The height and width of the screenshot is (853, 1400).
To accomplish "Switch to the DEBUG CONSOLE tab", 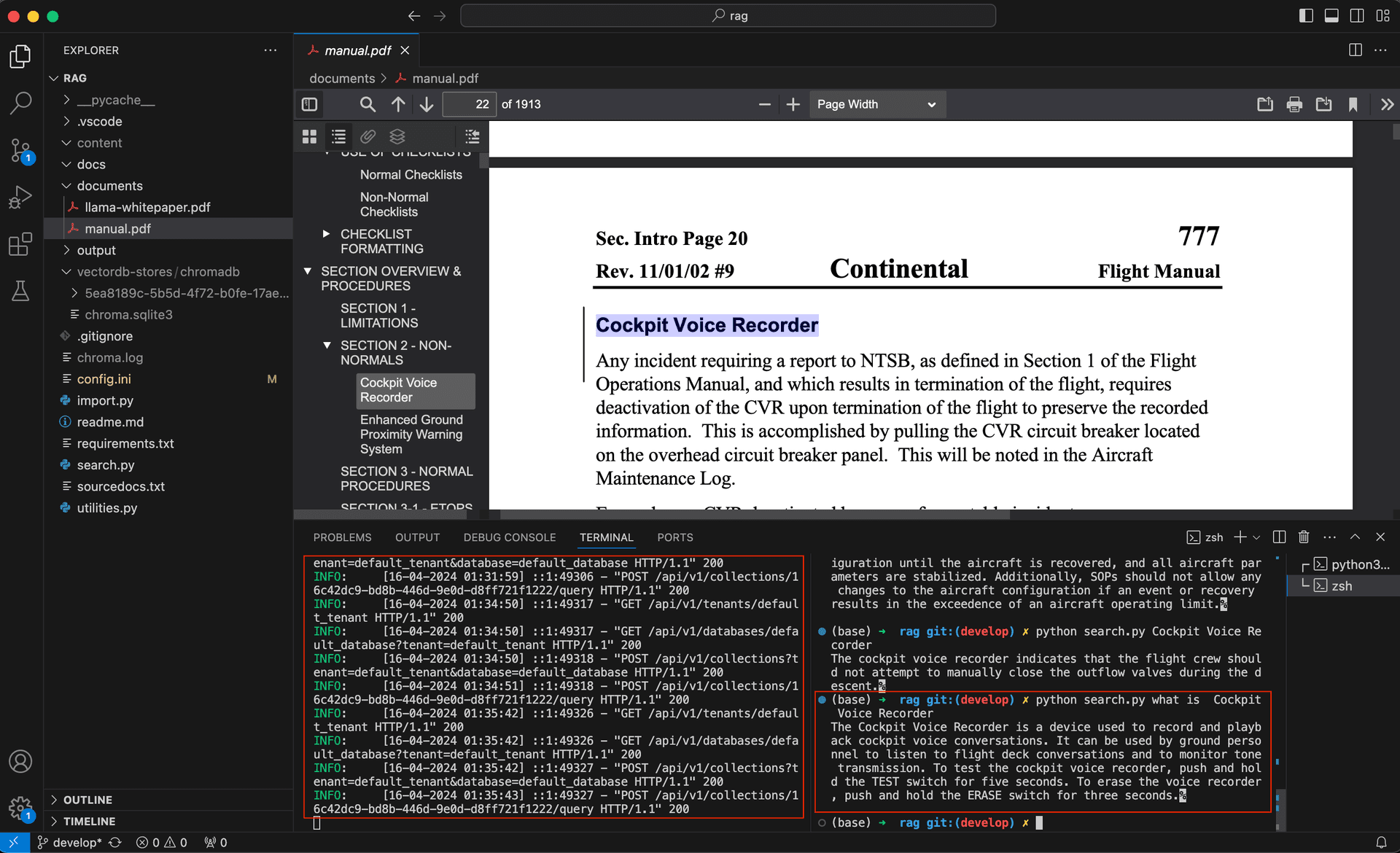I will (510, 537).
